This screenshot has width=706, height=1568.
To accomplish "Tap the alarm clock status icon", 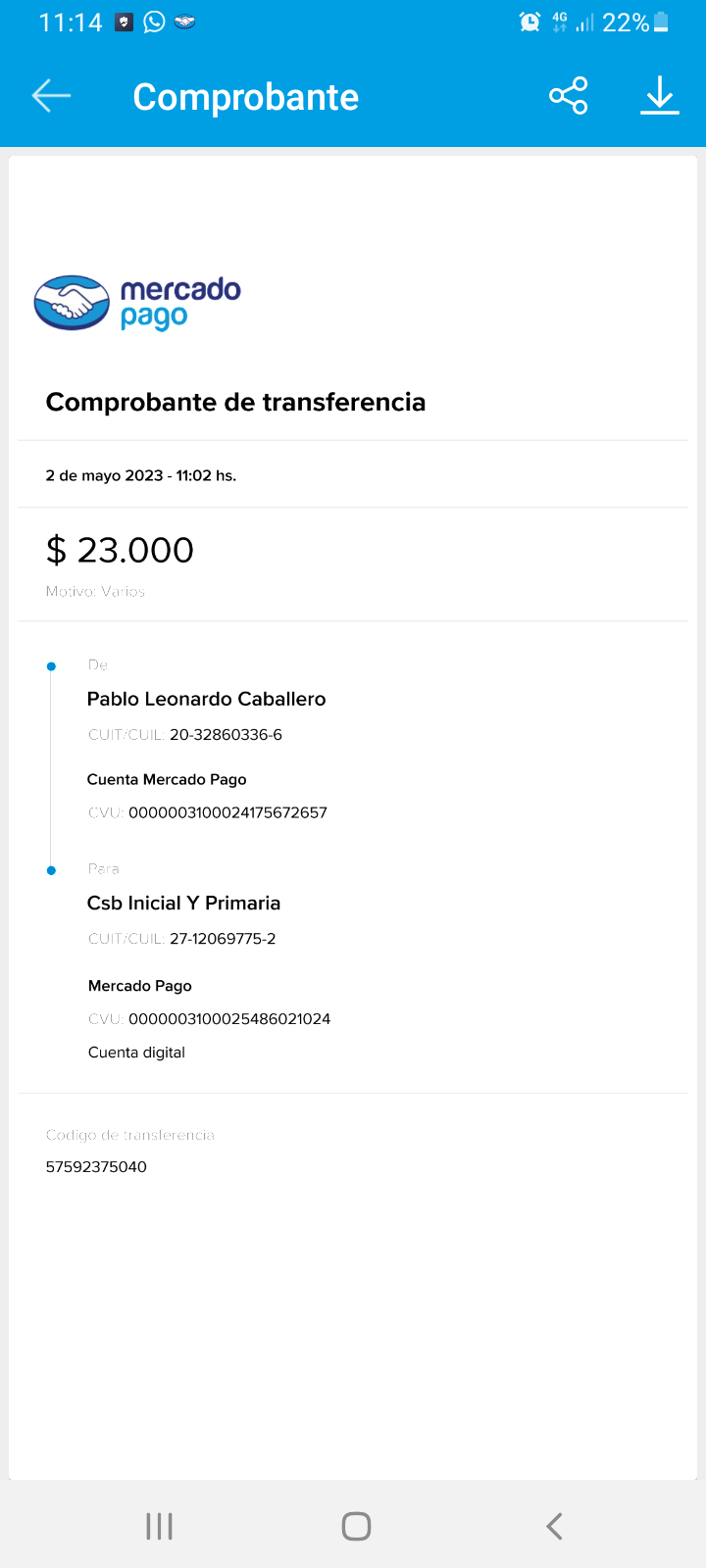I will pyautogui.click(x=529, y=22).
